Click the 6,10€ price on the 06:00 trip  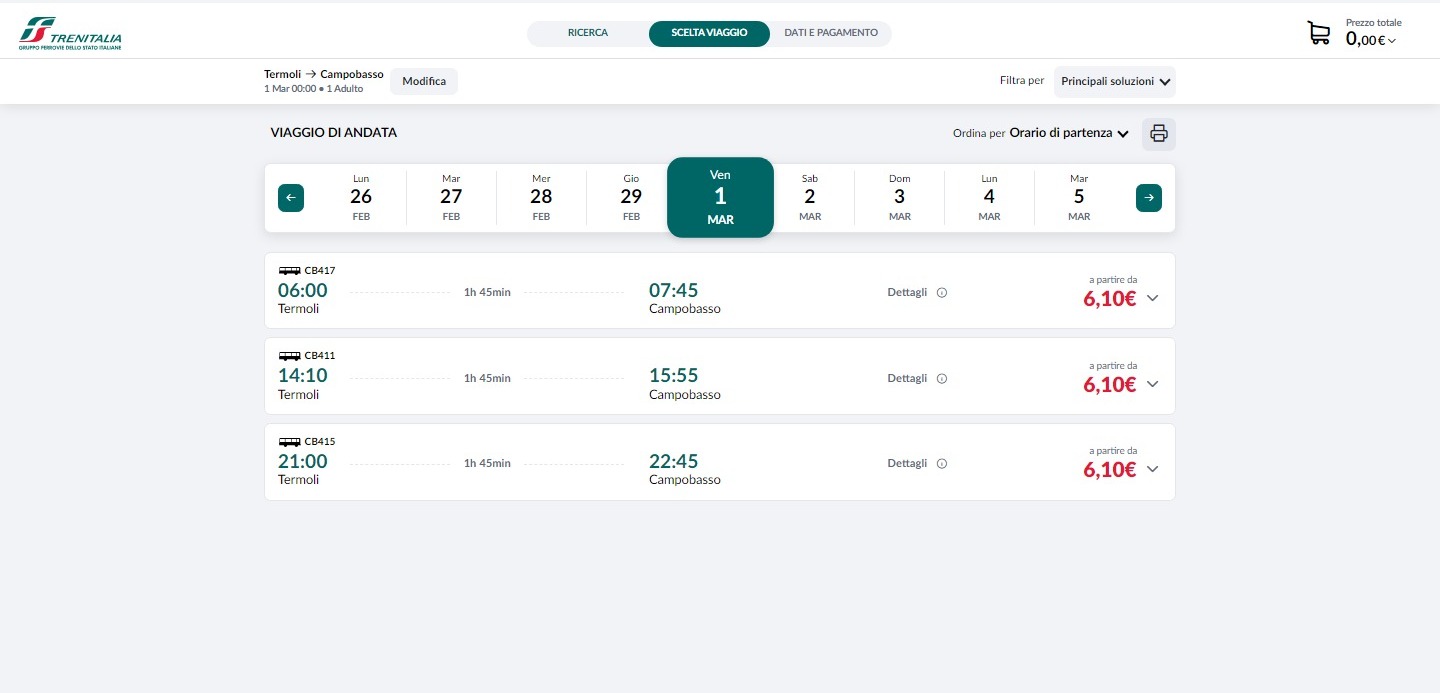pos(1110,298)
